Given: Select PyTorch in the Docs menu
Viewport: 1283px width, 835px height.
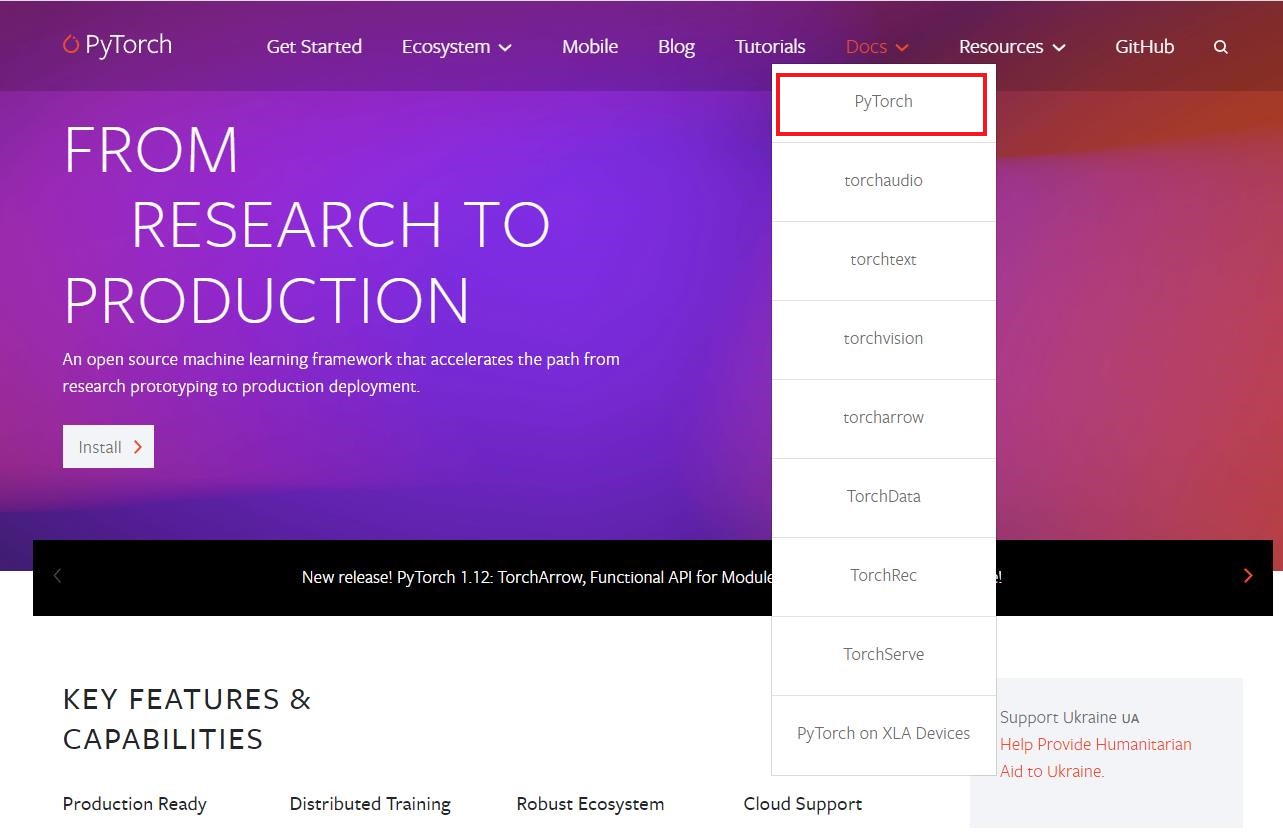Looking at the screenshot, I should click(x=883, y=102).
